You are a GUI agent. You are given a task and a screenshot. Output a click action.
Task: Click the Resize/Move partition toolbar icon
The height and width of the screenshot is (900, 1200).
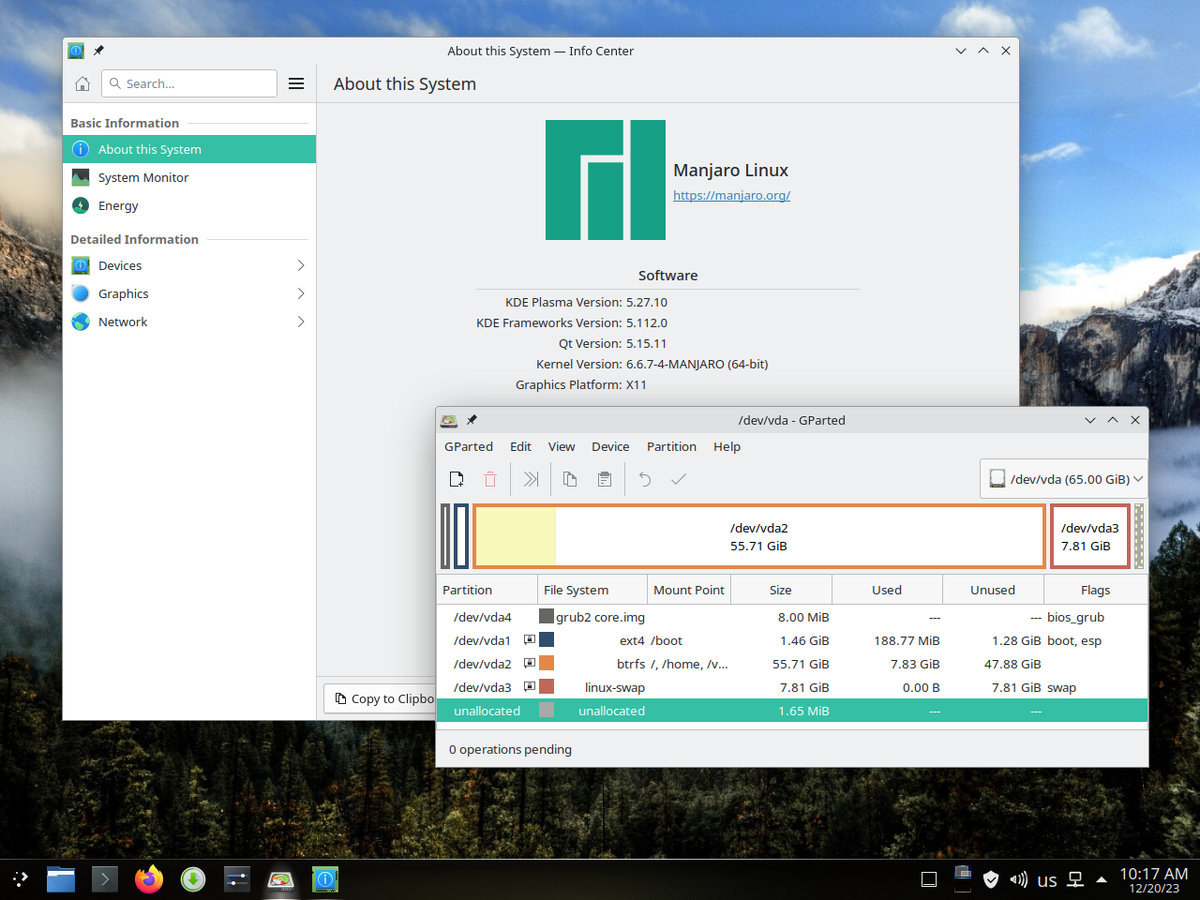point(531,479)
